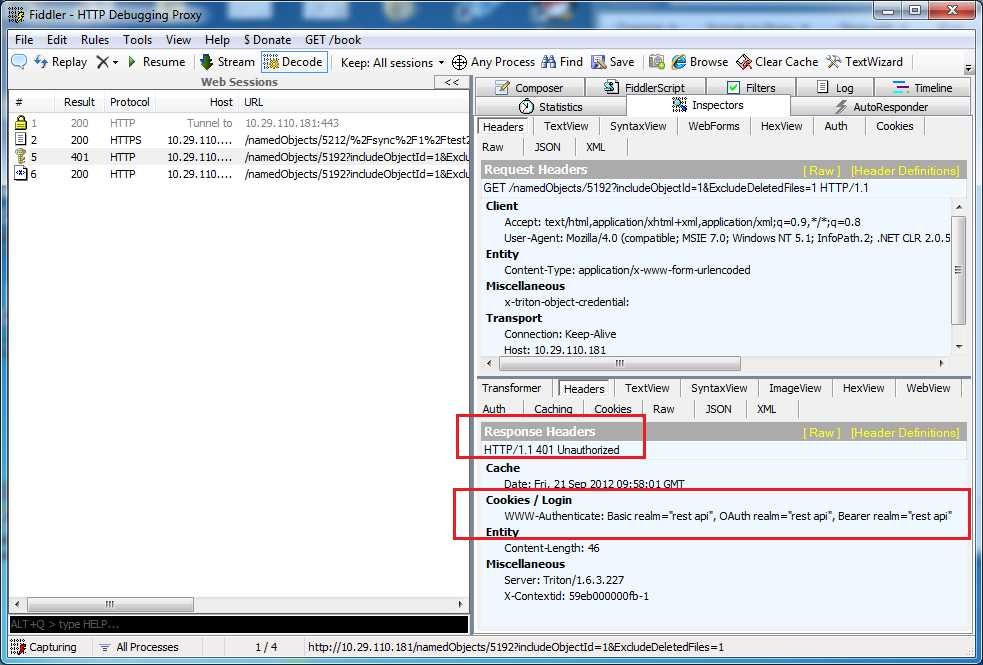Image resolution: width=983 pixels, height=665 pixels.
Task: Open the Transformer response tab
Action: pos(512,388)
